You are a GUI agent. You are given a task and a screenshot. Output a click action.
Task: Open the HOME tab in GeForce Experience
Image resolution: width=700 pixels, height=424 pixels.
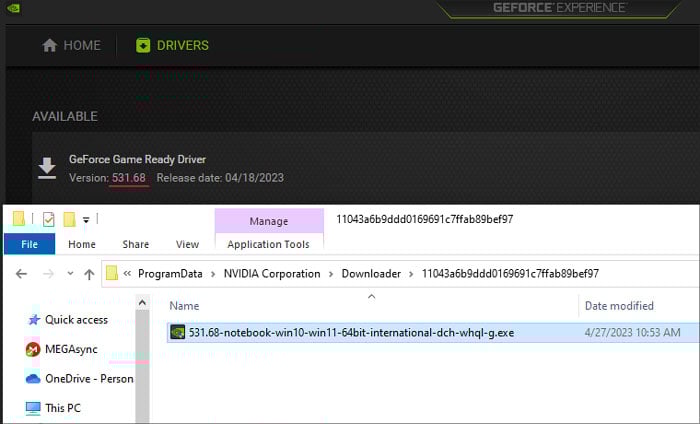(71, 46)
